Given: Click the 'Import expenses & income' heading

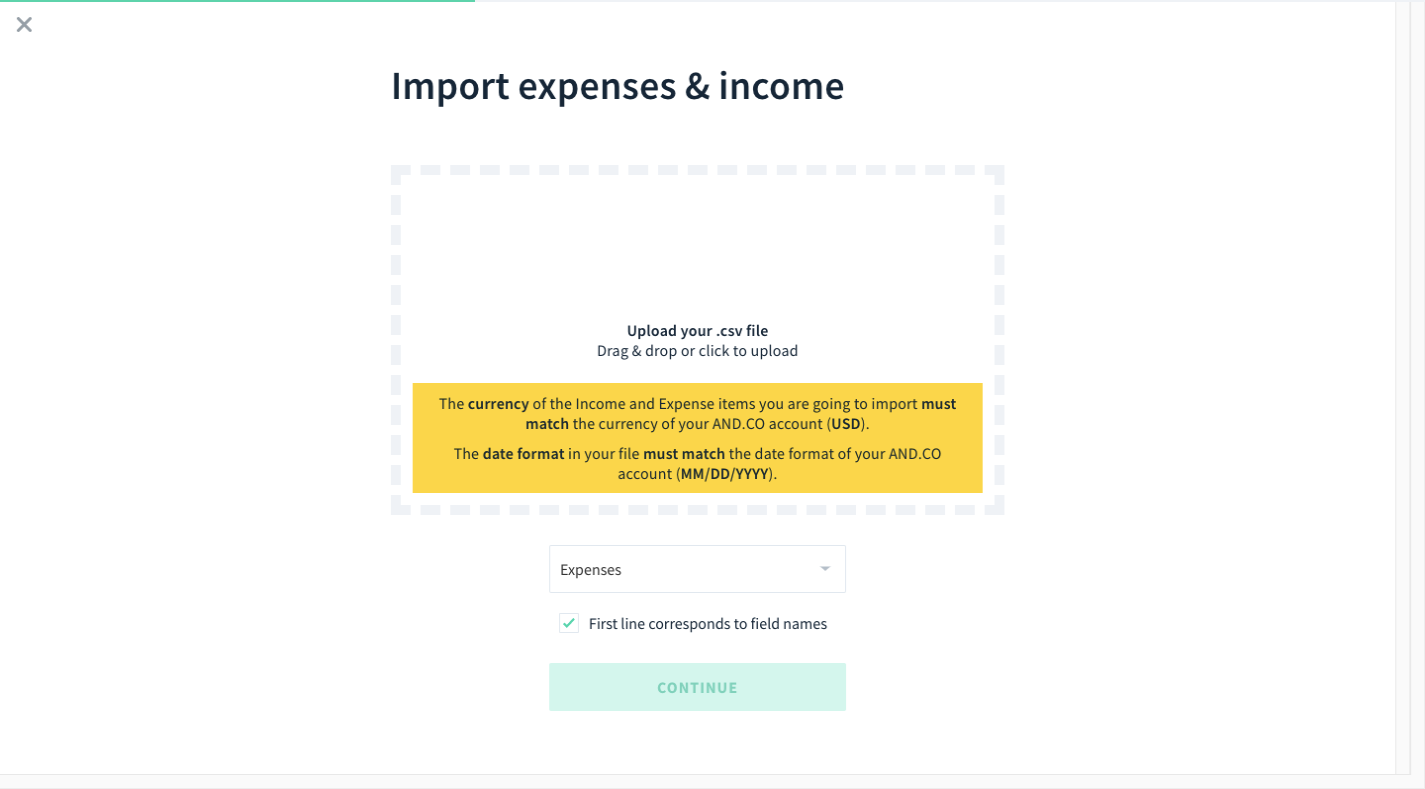Looking at the screenshot, I should (x=617, y=86).
